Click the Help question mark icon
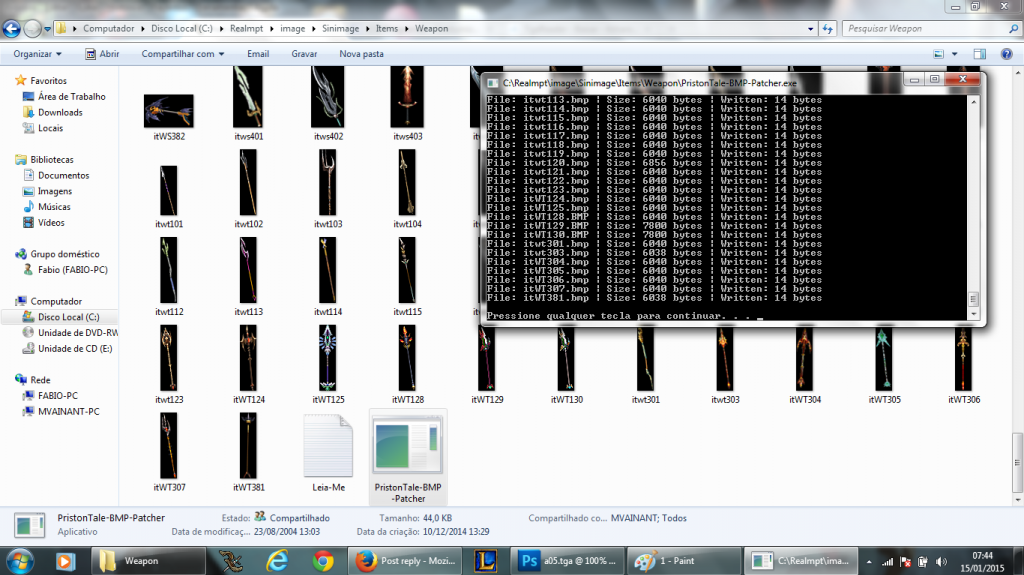This screenshot has height=575, width=1024. click(x=1006, y=54)
